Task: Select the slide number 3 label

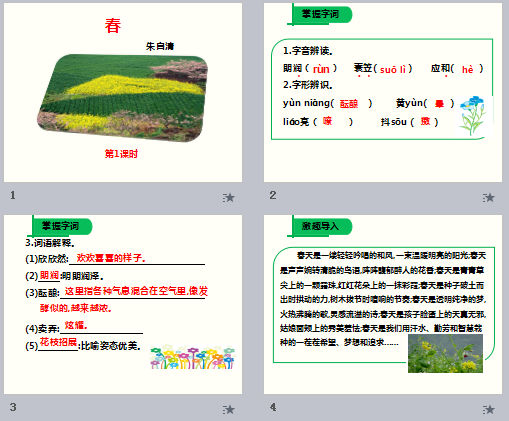Action: 13,407
